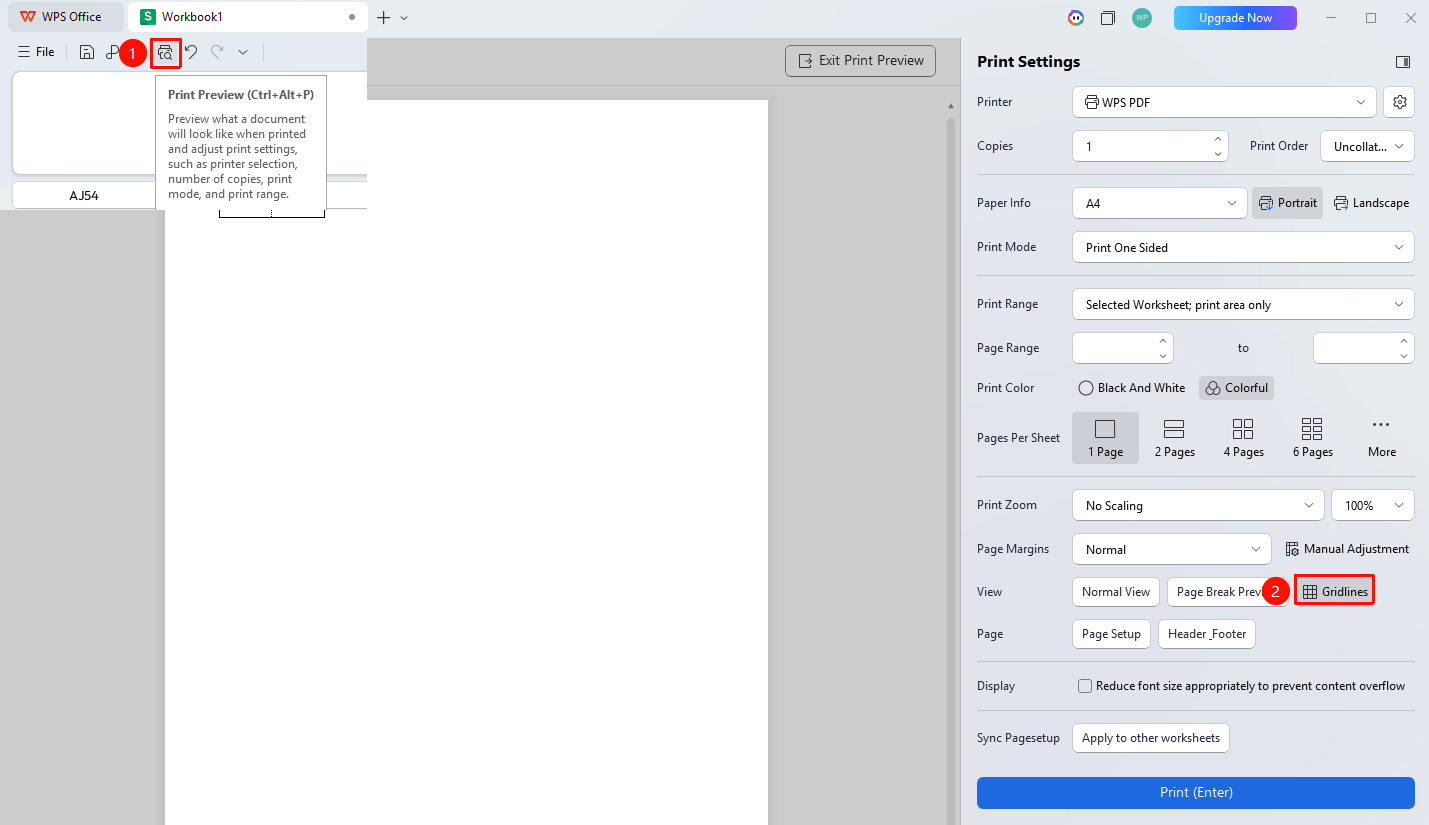The height and width of the screenshot is (825, 1429).
Task: Click the Redo arrow icon
Action: point(217,52)
